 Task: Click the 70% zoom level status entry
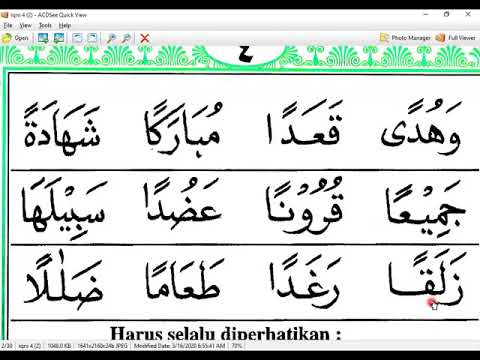click(x=236, y=346)
